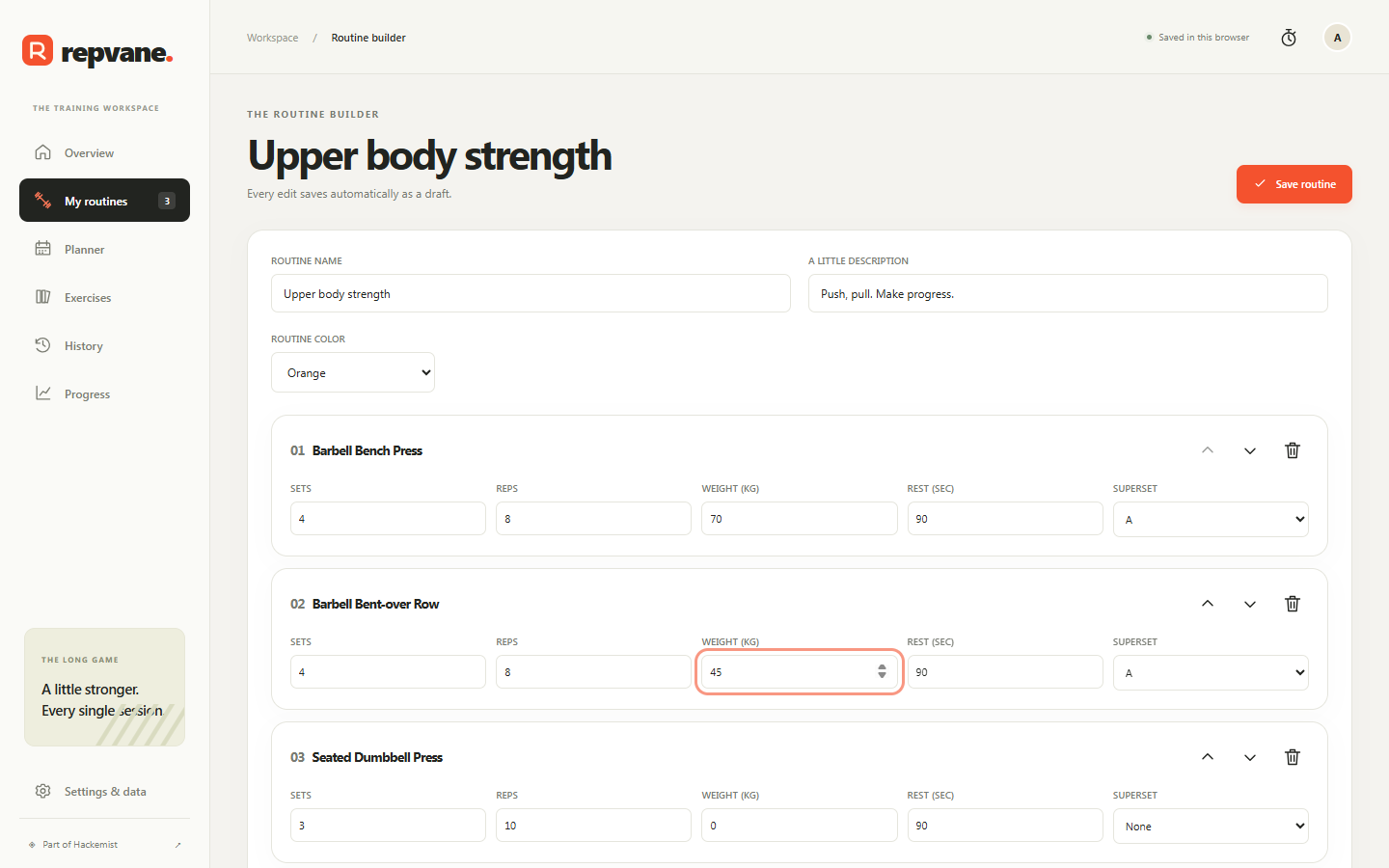Open the Planner page
Screen dimensions: 1389x868
click(x=104, y=249)
